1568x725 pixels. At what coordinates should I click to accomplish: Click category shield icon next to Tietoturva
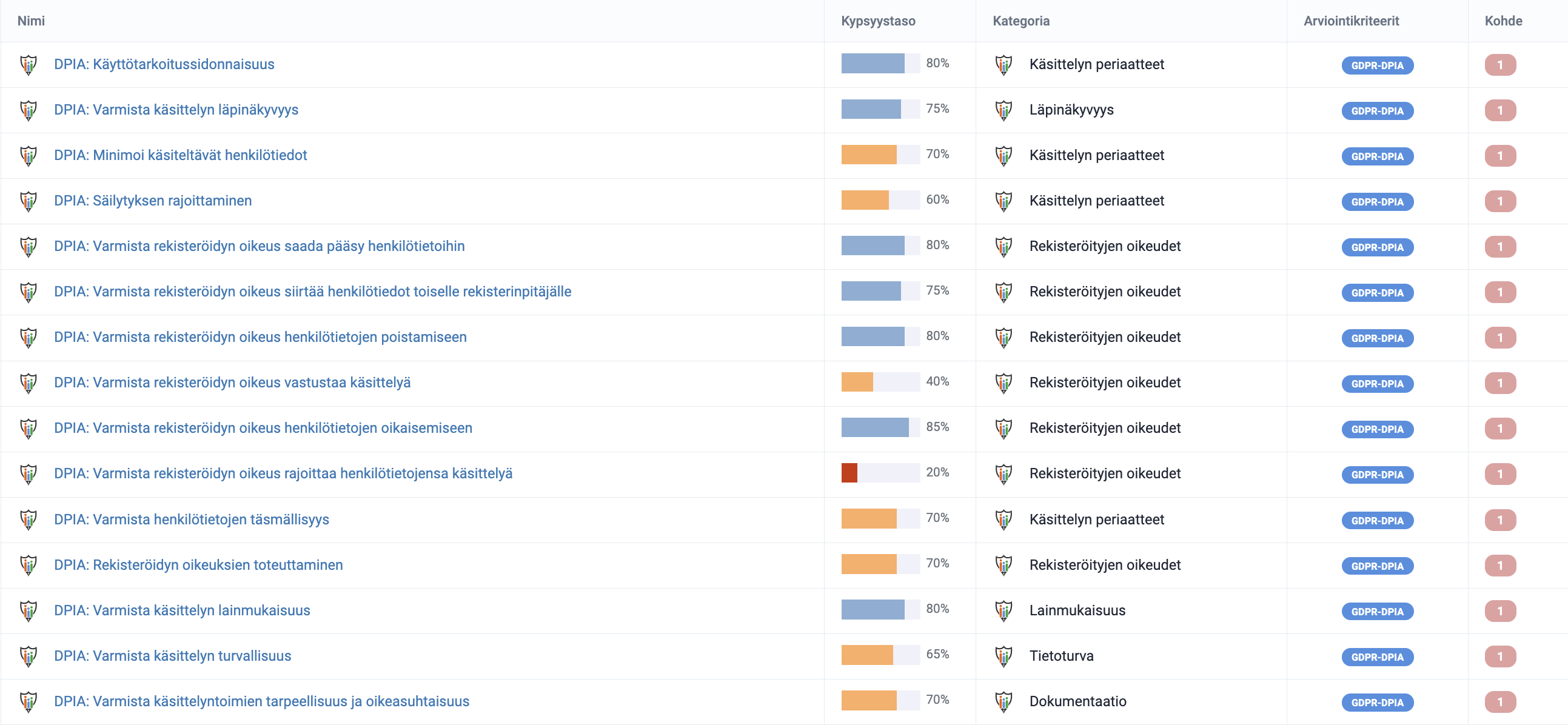(1003, 657)
